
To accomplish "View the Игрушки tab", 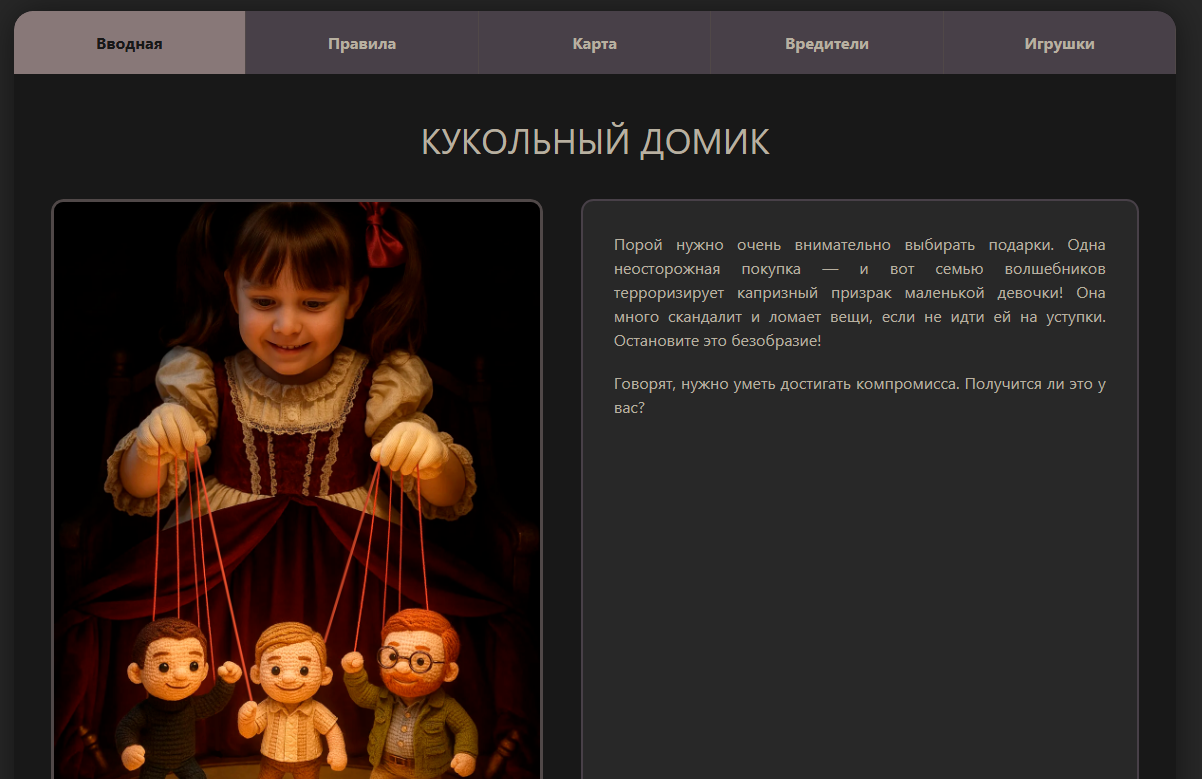I will point(1059,43).
